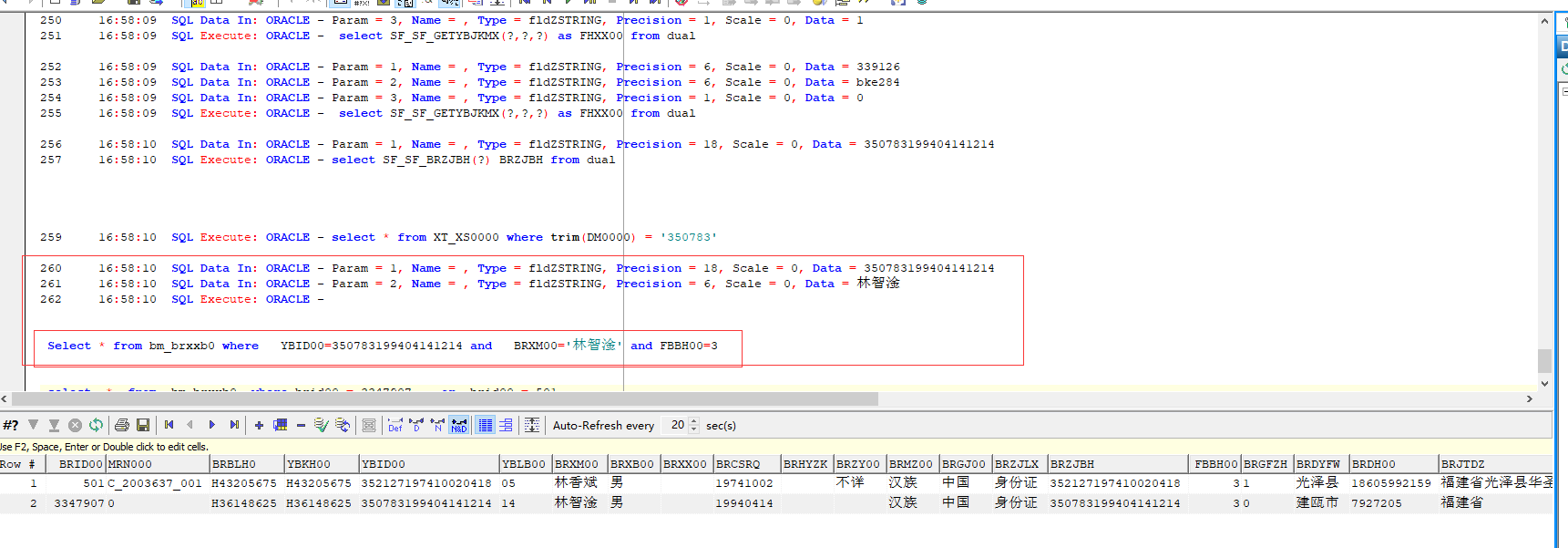Click the BRJTDZ column header

tap(1495, 464)
